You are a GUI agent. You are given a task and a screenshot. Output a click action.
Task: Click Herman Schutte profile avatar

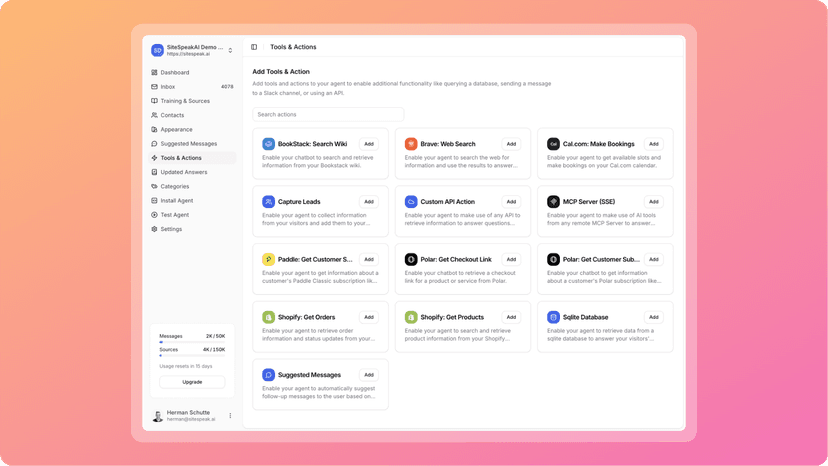click(157, 416)
